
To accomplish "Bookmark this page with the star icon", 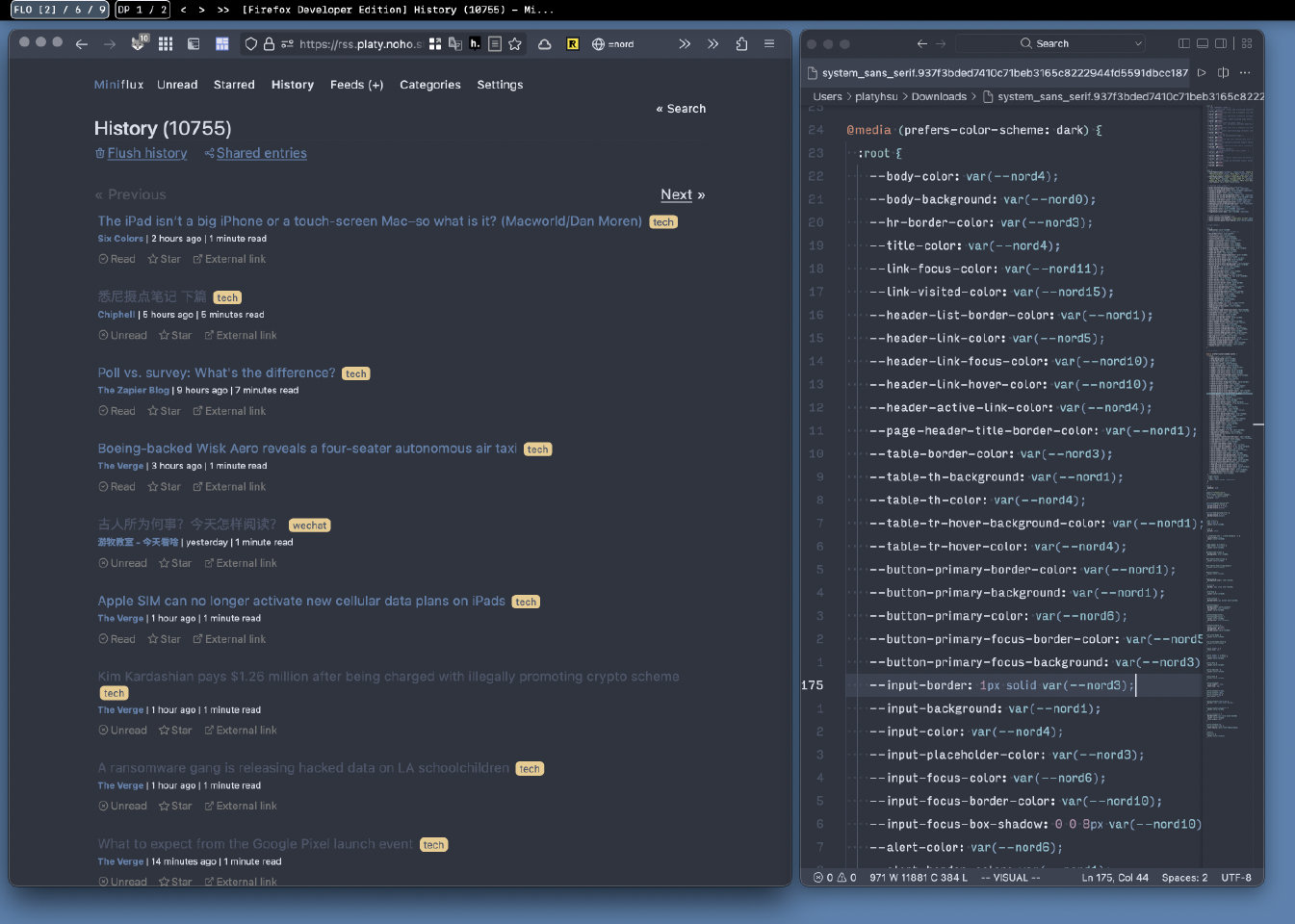I will (515, 44).
